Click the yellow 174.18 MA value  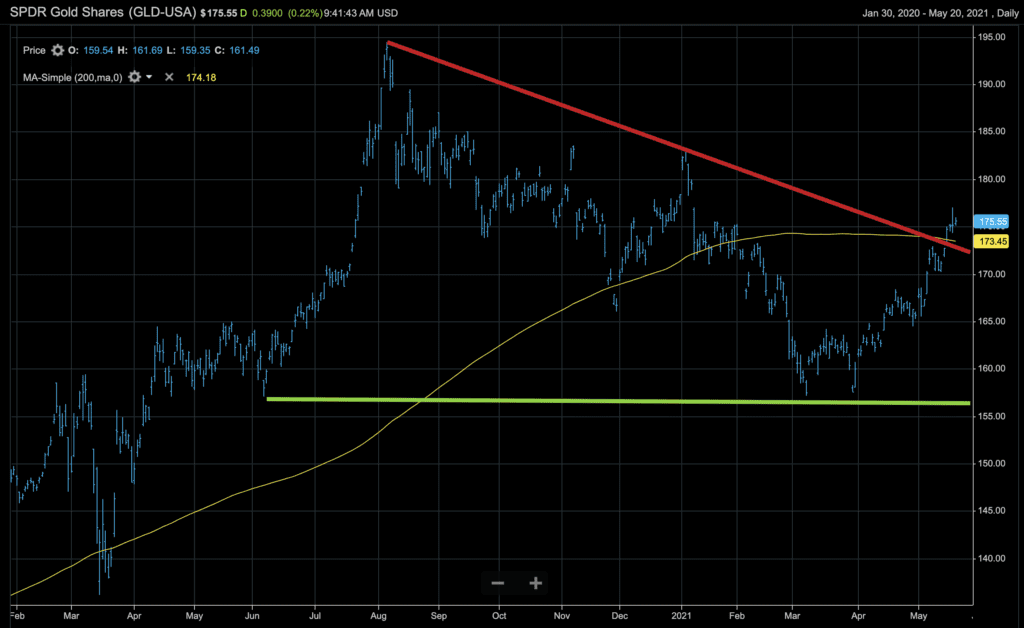(x=202, y=77)
